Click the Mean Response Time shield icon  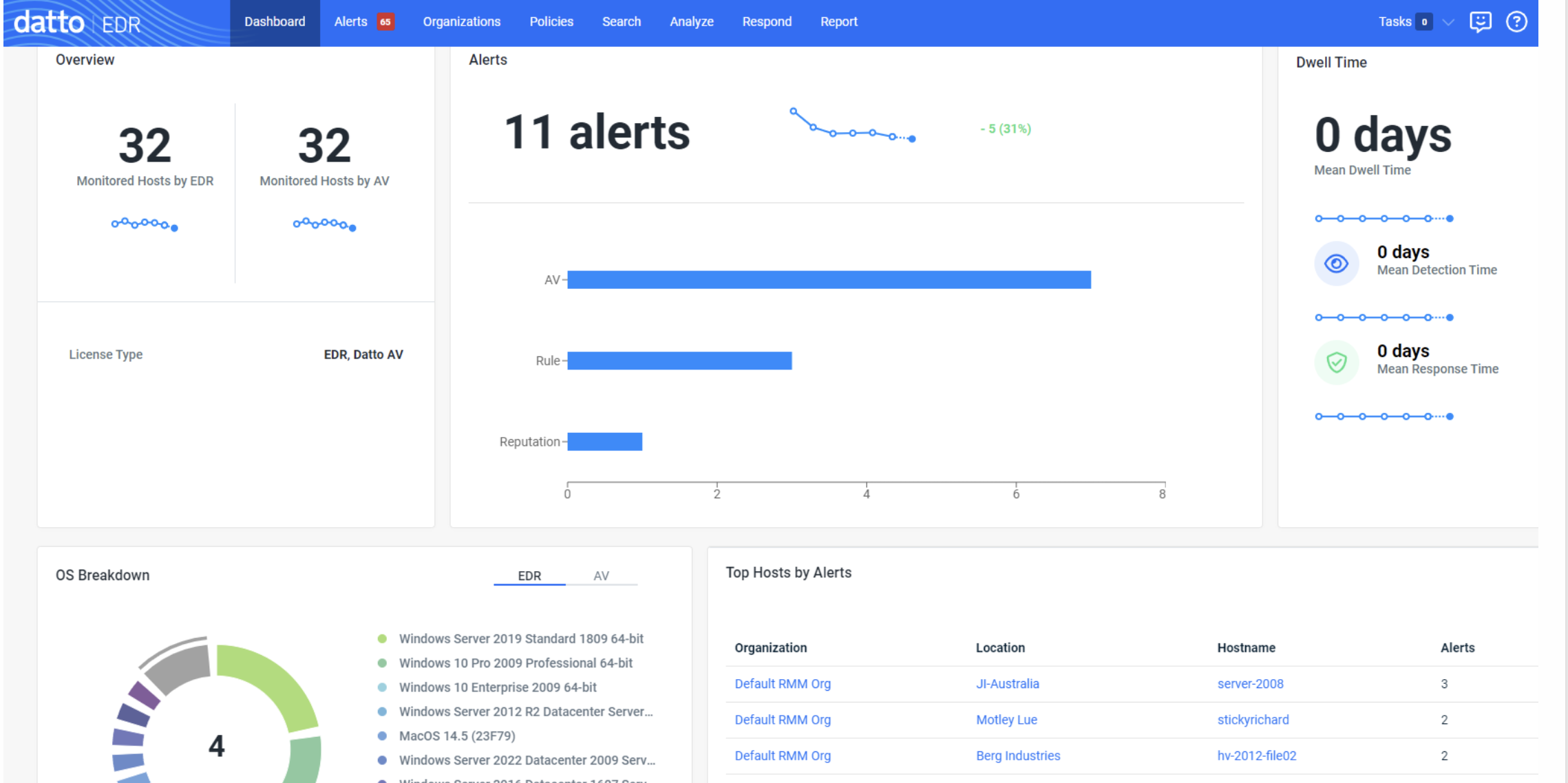pos(1336,363)
